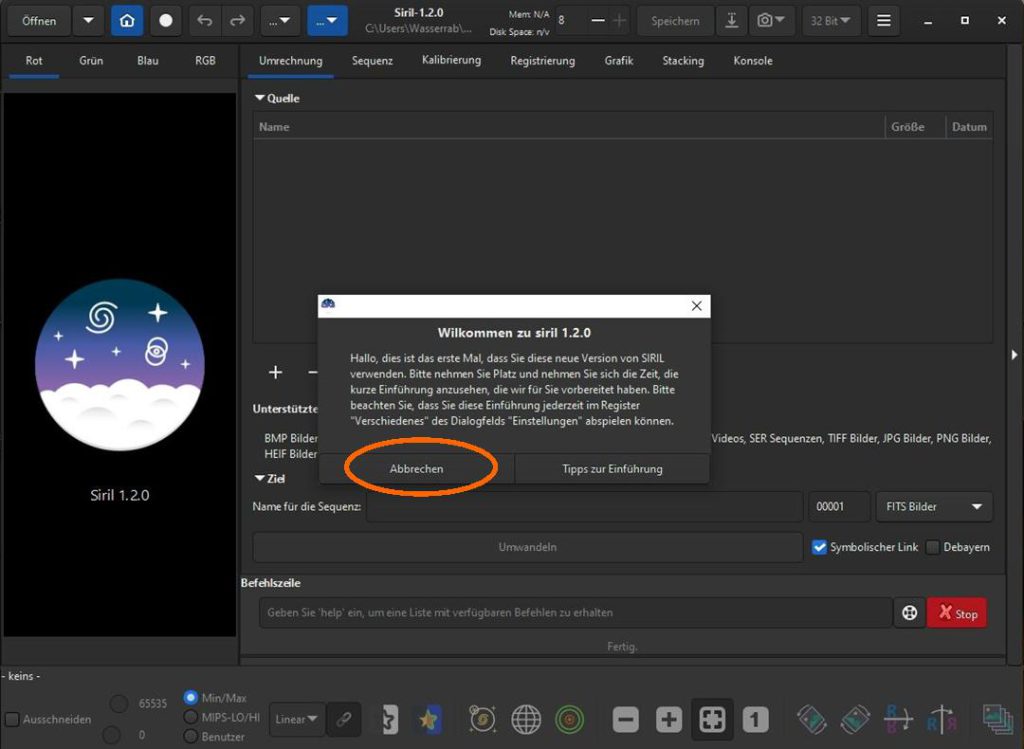Select the MIPS-LO/HI radio button

coord(191,717)
